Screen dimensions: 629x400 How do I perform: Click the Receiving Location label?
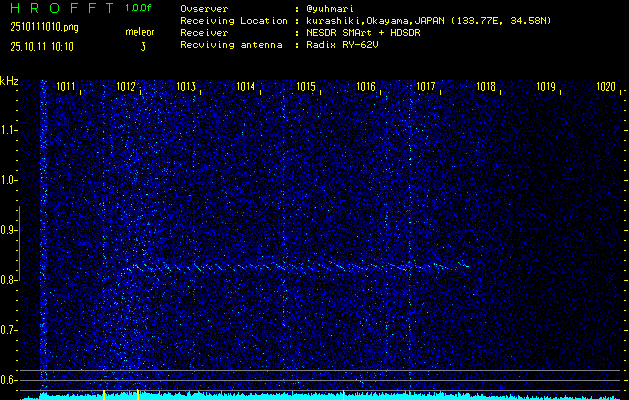click(x=234, y=21)
